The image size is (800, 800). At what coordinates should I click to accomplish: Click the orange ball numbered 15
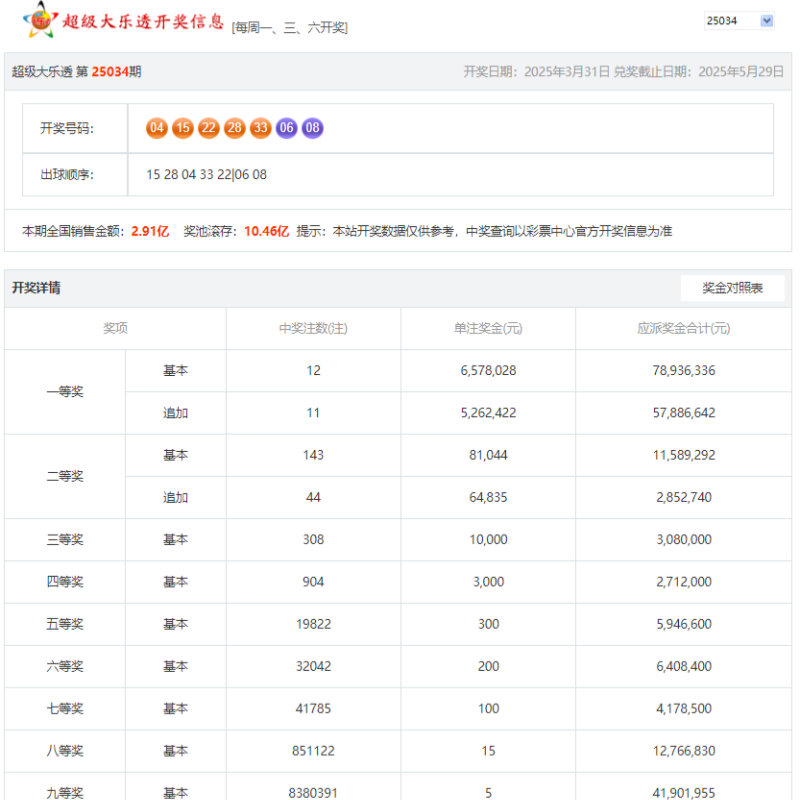coord(183,128)
